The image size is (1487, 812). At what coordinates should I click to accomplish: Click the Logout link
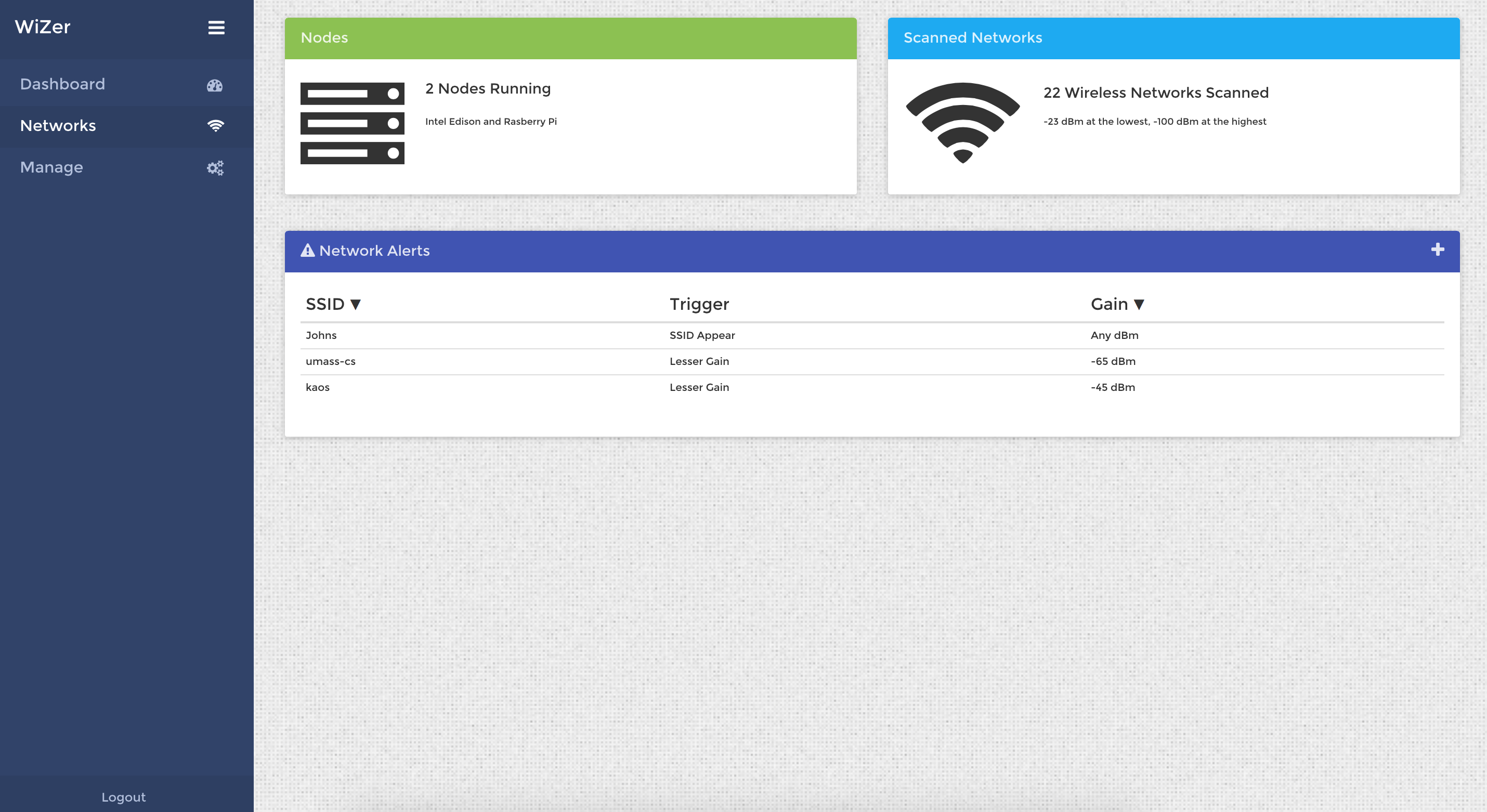124,797
